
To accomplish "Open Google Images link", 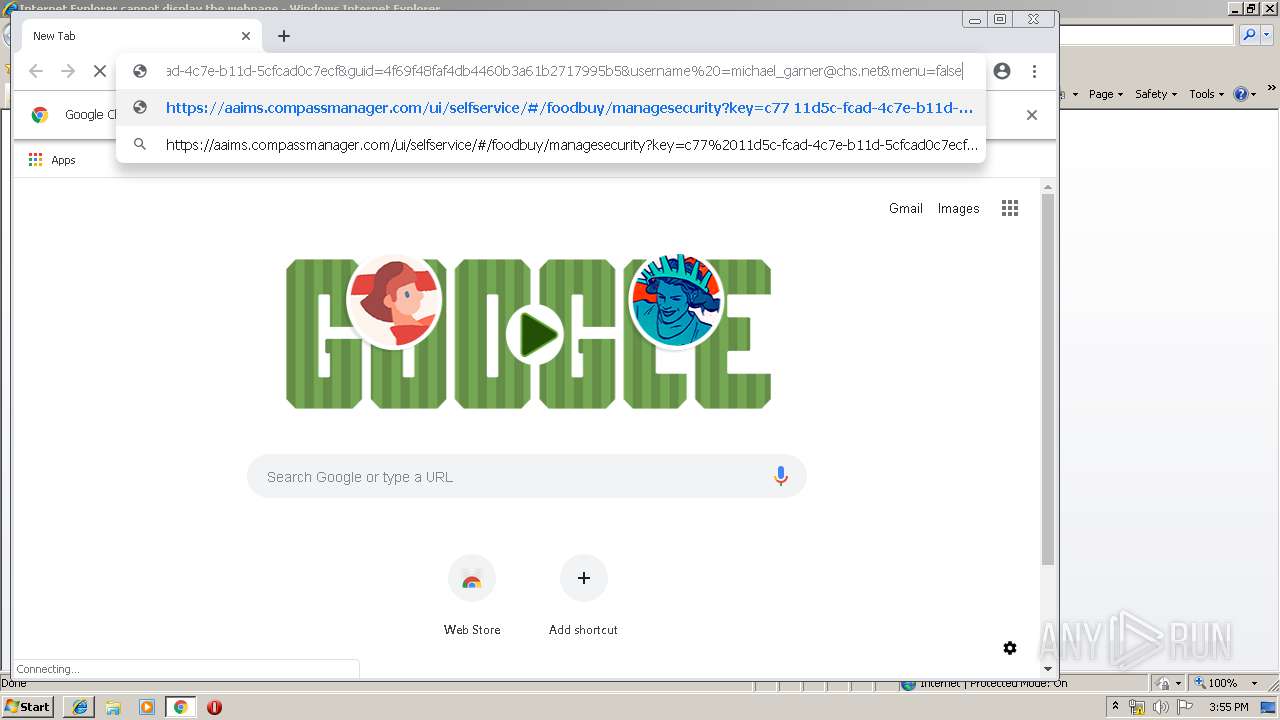I will tap(958, 208).
